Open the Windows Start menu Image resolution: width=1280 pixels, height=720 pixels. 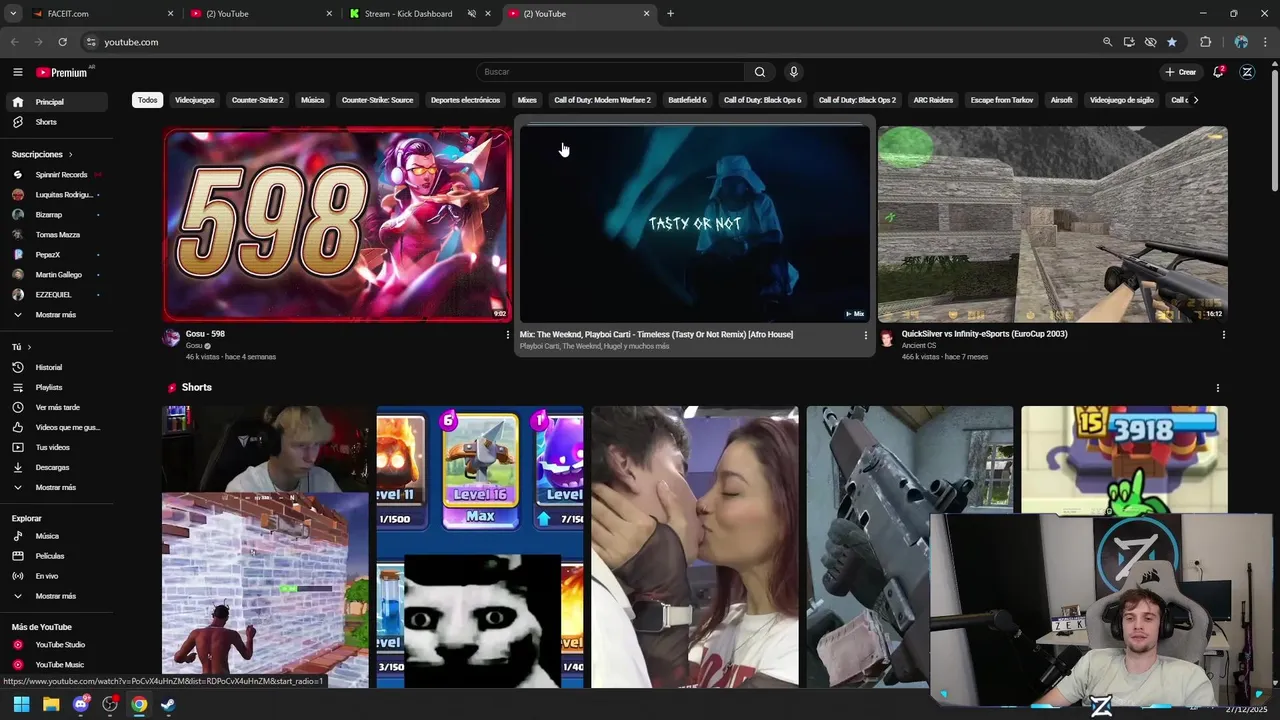click(x=21, y=704)
